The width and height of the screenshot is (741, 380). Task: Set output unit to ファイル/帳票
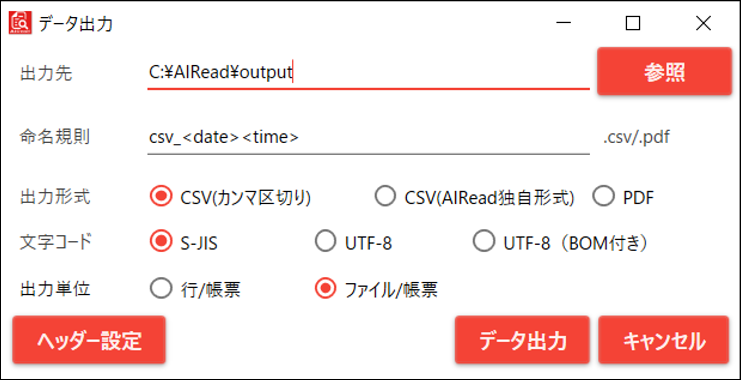point(376,289)
